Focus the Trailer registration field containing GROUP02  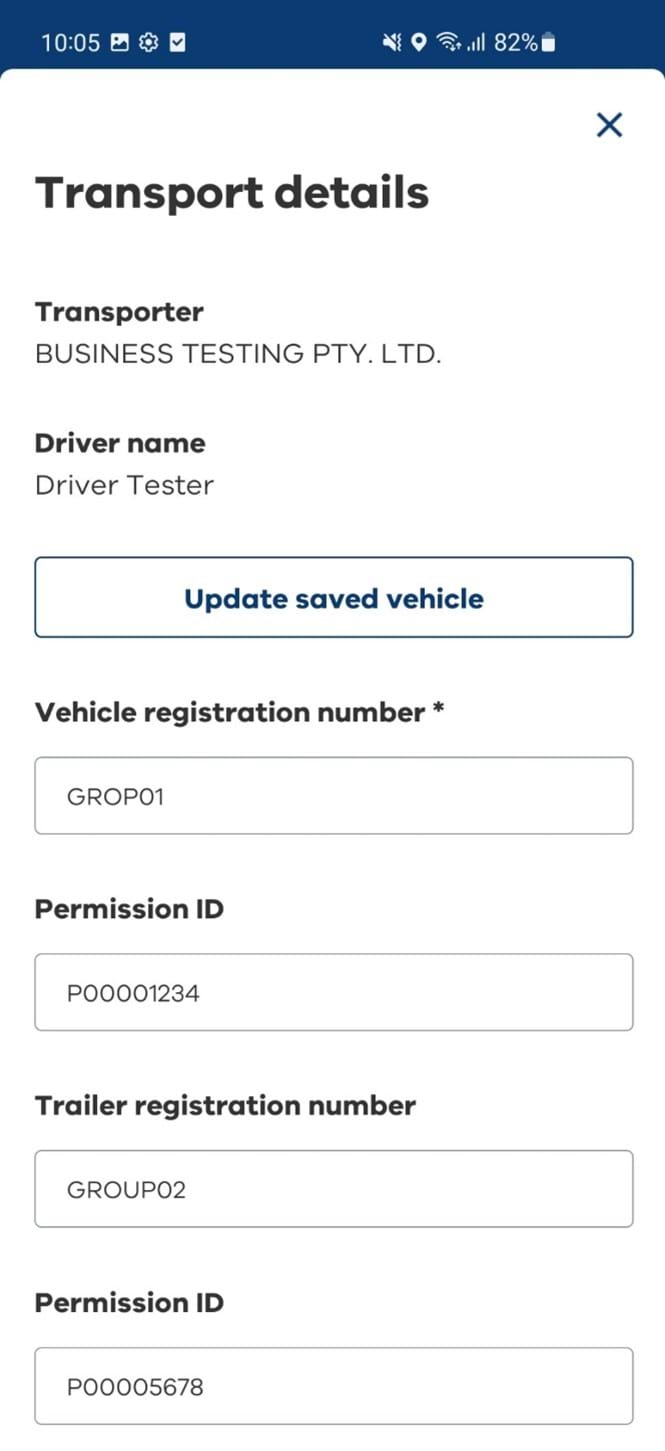click(x=334, y=1188)
